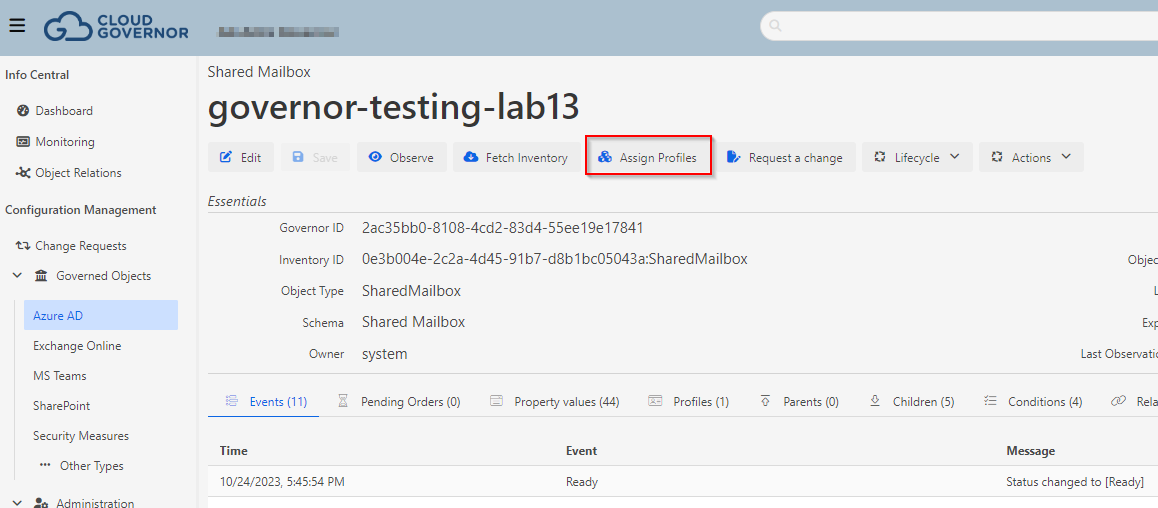Open Change Requests page
Image resolution: width=1158 pixels, height=508 pixels.
(80, 246)
